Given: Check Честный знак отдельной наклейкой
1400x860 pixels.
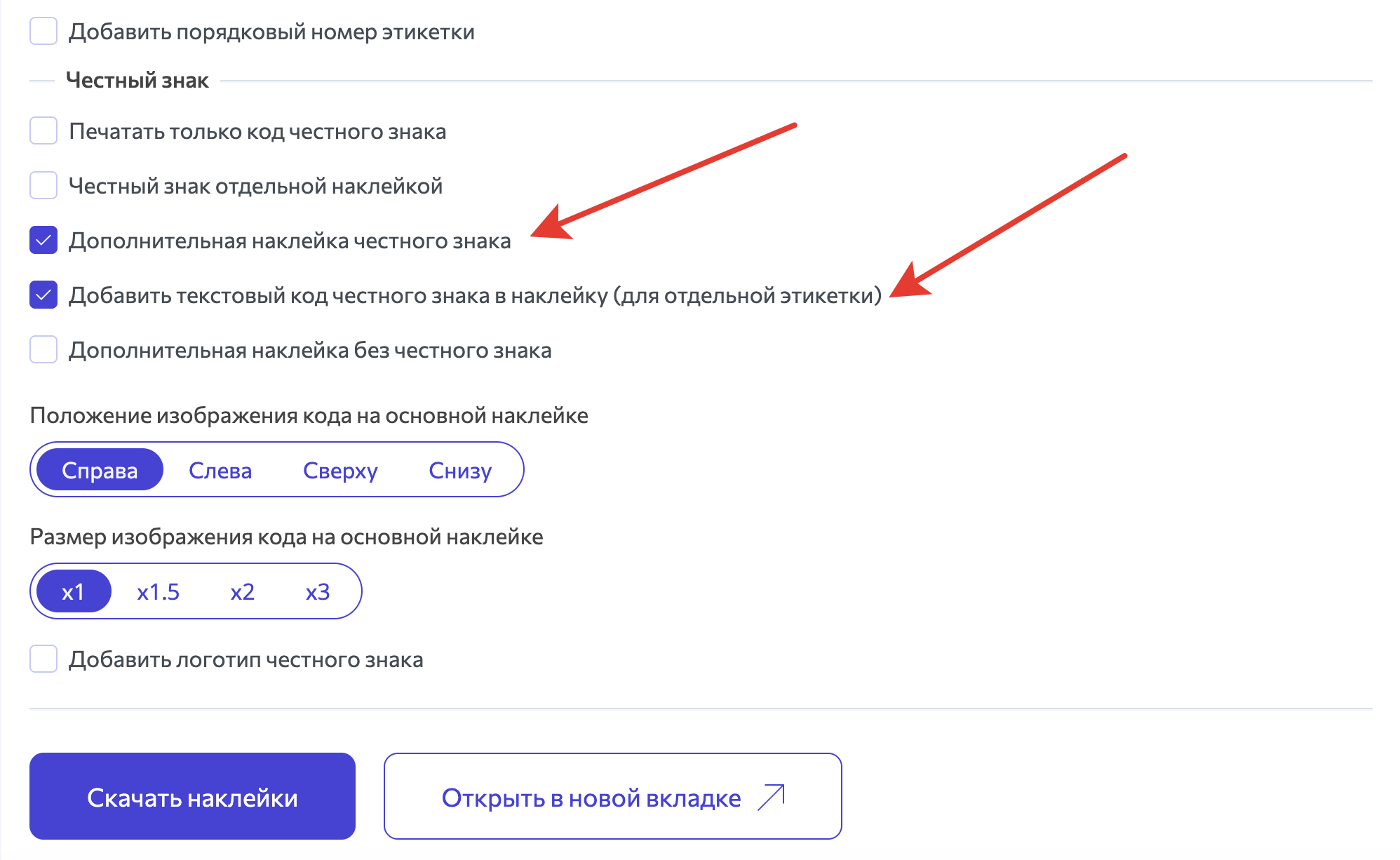Looking at the screenshot, I should 43,185.
